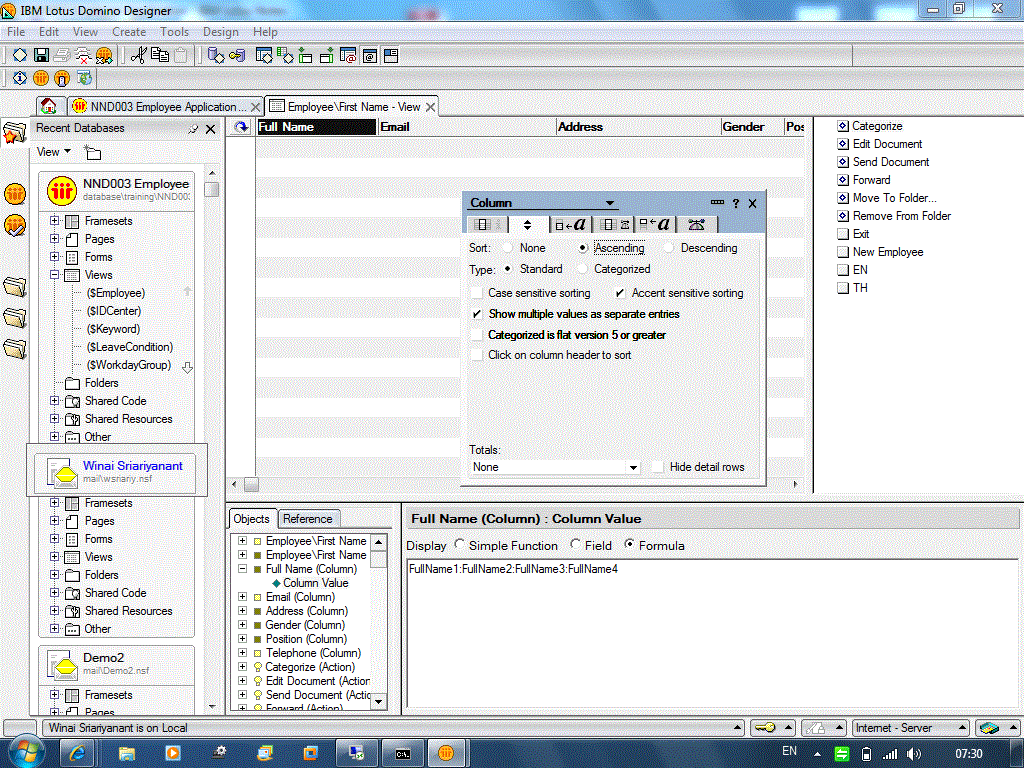Select the Categorize action in action pane
The width and height of the screenshot is (1024, 768).
[x=877, y=126]
